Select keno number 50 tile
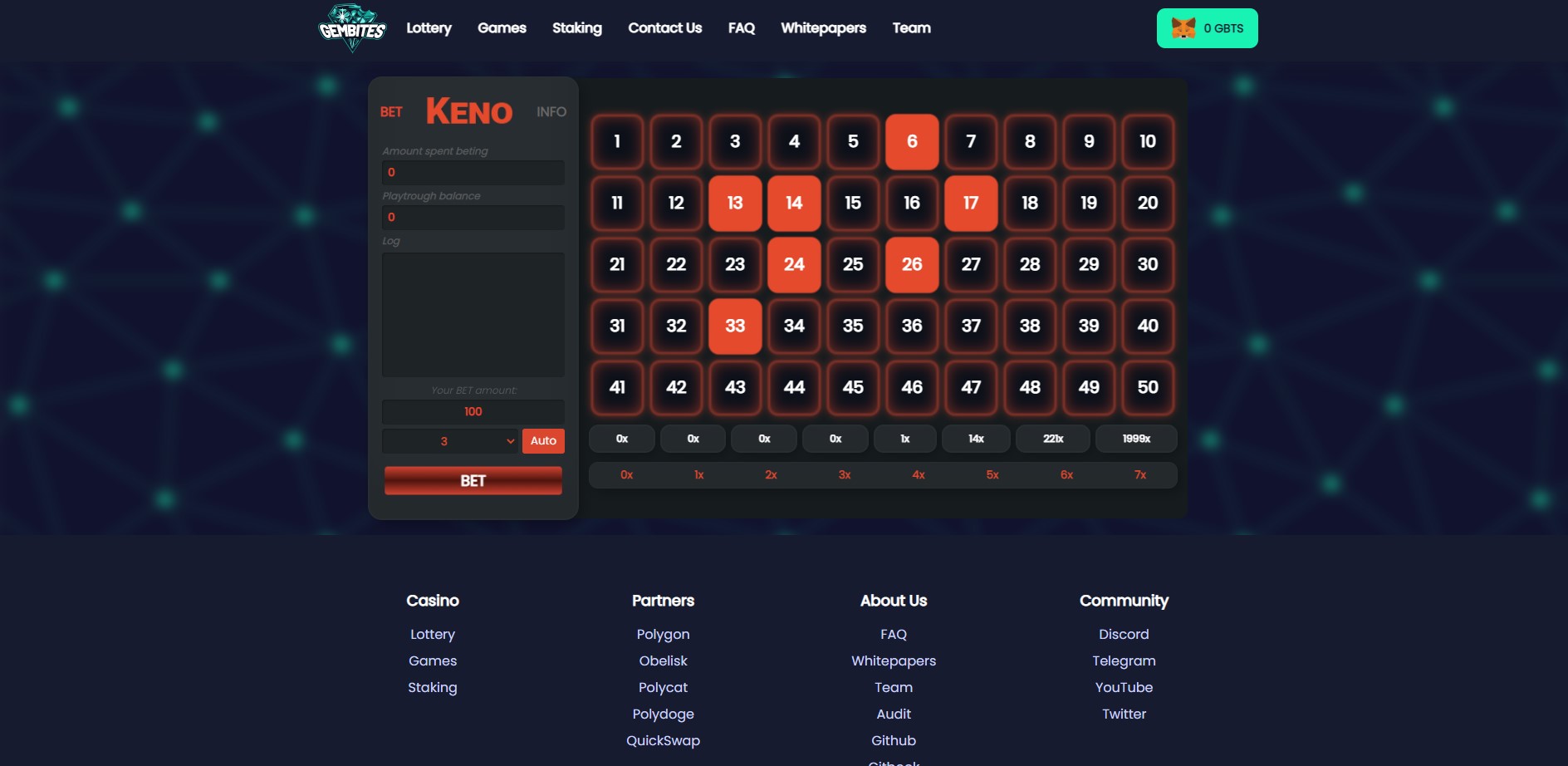Viewport: 1568px width, 766px height. (1147, 387)
